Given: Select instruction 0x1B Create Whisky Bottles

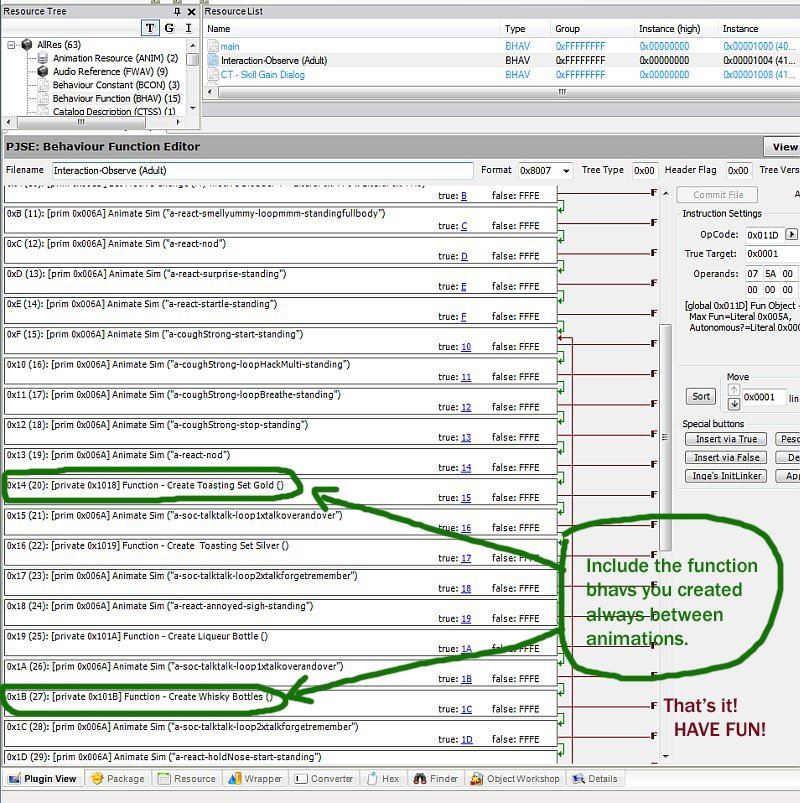Looking at the screenshot, I should click(x=281, y=703).
